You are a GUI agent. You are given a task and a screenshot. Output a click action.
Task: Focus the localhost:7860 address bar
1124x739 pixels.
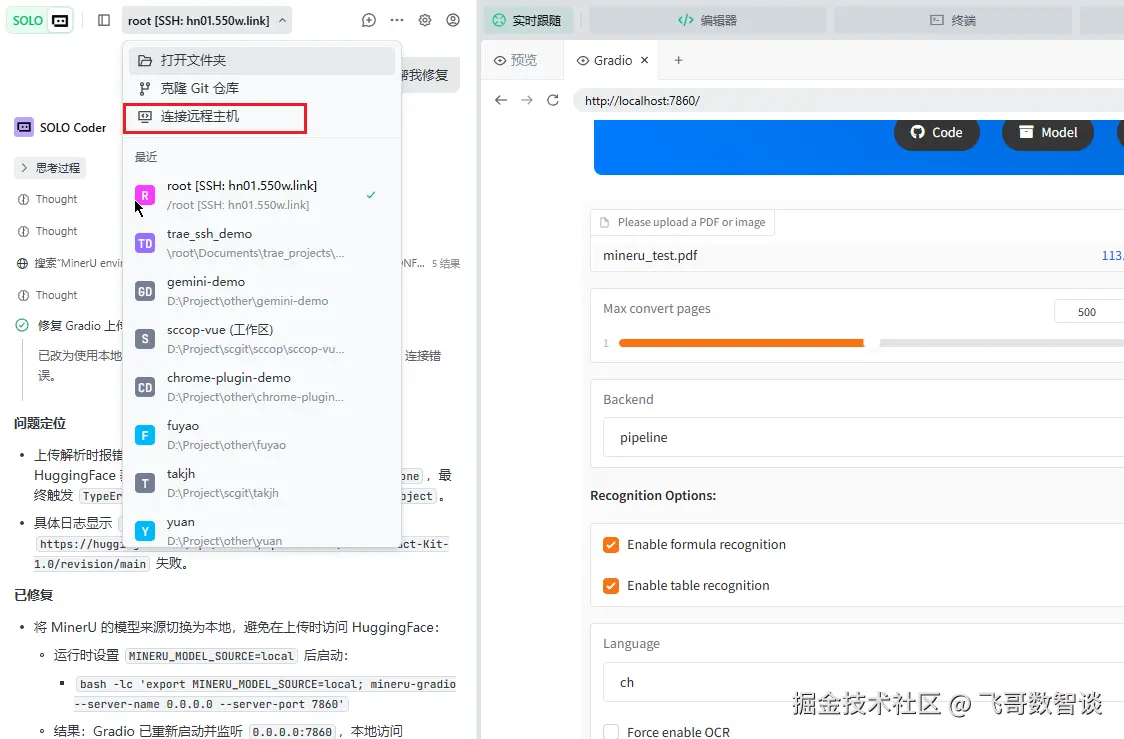tap(849, 100)
